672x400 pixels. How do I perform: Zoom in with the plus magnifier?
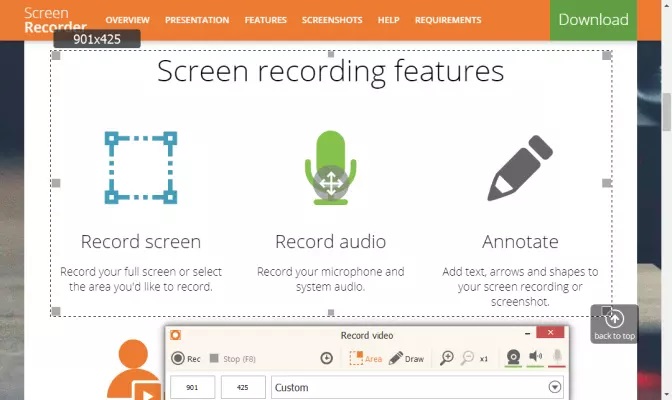(447, 358)
